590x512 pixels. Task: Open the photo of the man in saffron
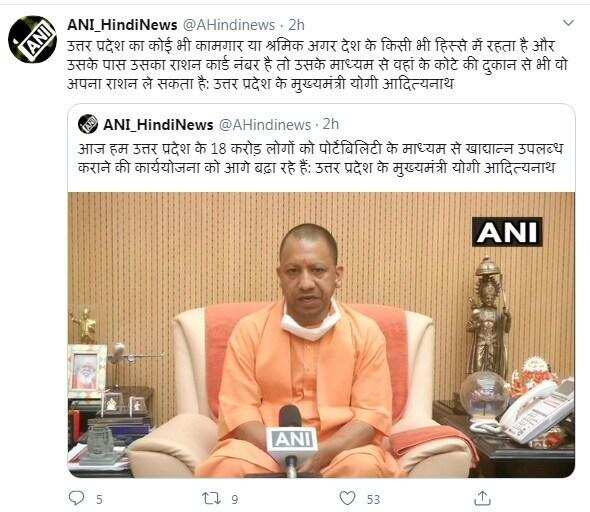pyautogui.click(x=321, y=335)
